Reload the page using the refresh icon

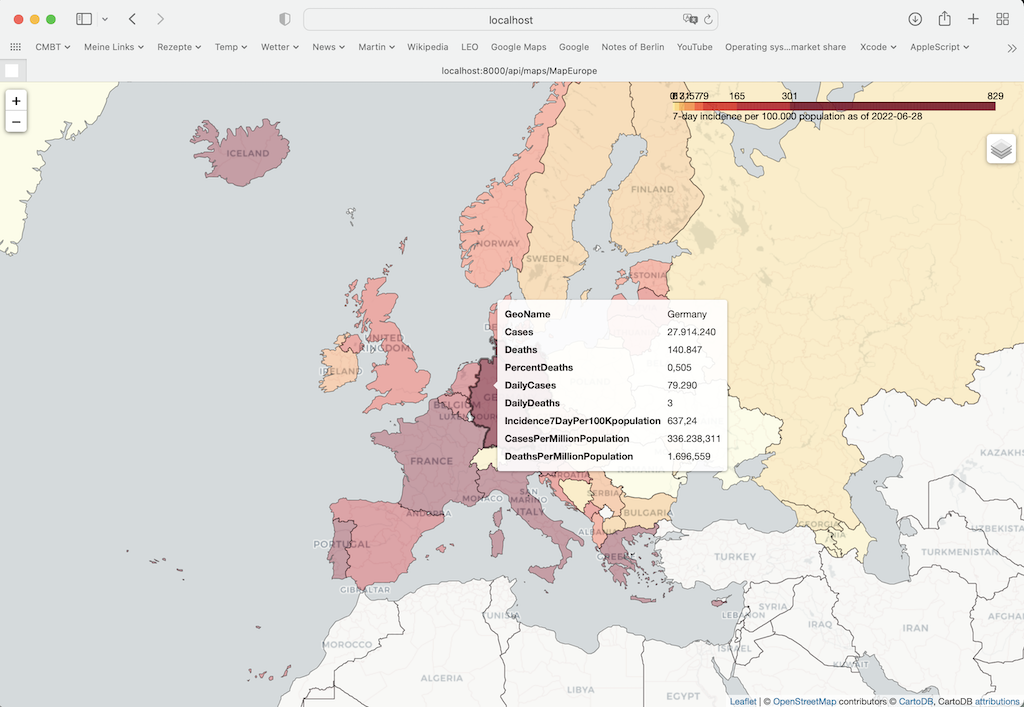pos(706,18)
